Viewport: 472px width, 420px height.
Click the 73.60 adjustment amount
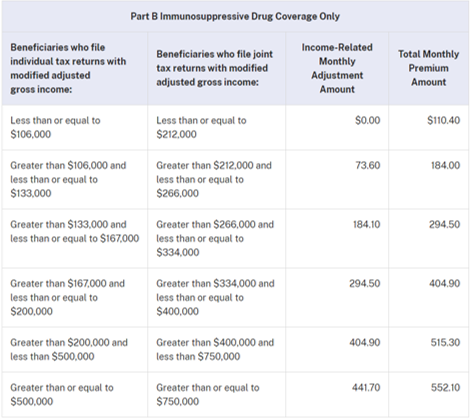(x=368, y=165)
